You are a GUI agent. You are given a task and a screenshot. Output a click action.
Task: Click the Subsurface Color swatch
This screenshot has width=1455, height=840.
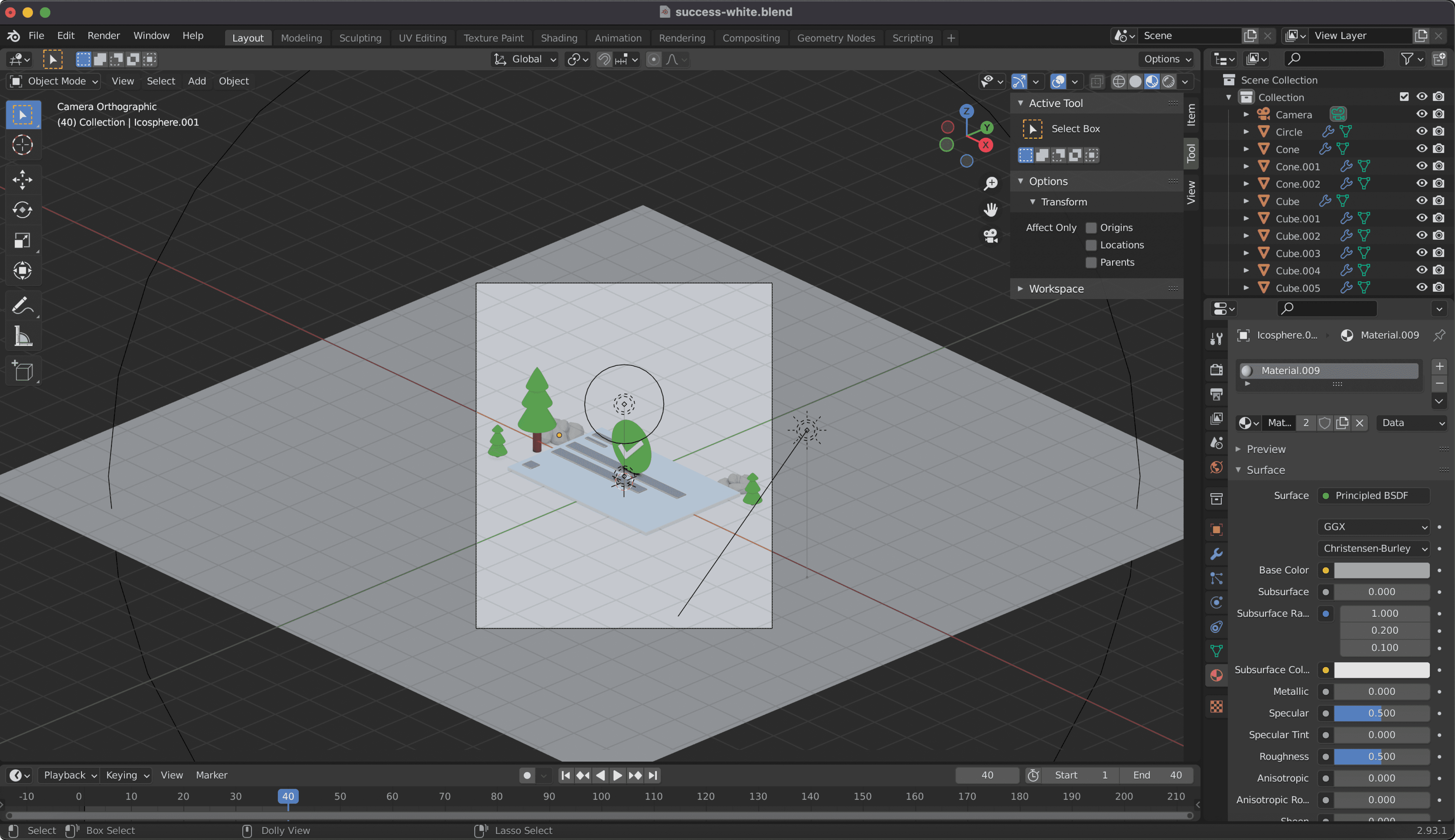point(1381,670)
